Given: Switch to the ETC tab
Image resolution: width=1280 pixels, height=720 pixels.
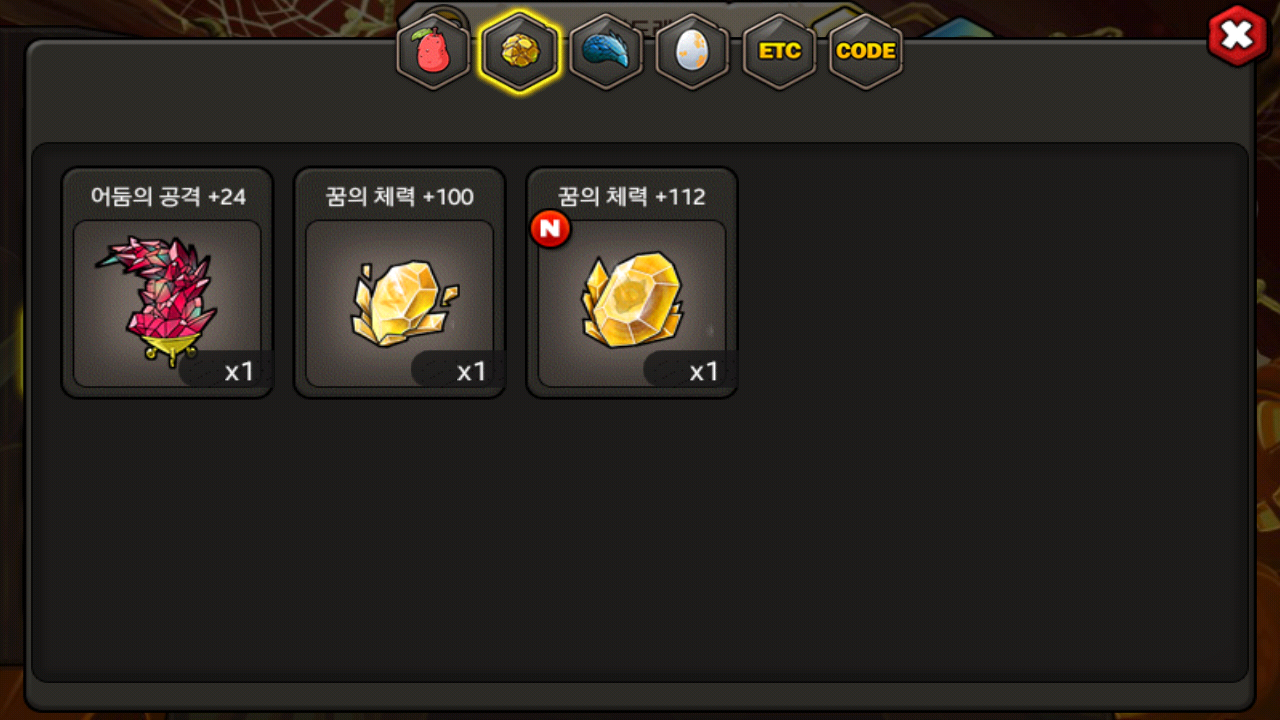Looking at the screenshot, I should click(x=779, y=51).
